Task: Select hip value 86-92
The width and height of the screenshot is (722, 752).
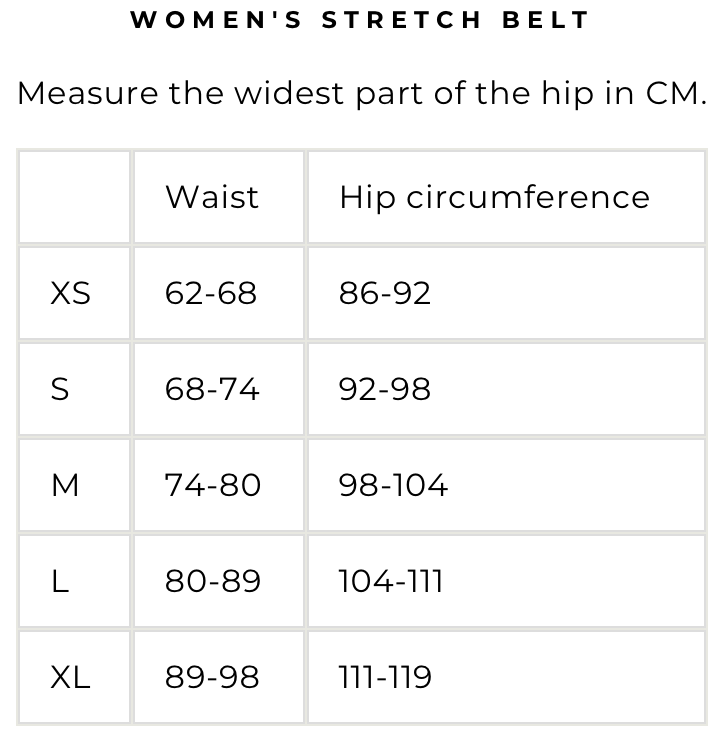Action: (385, 293)
